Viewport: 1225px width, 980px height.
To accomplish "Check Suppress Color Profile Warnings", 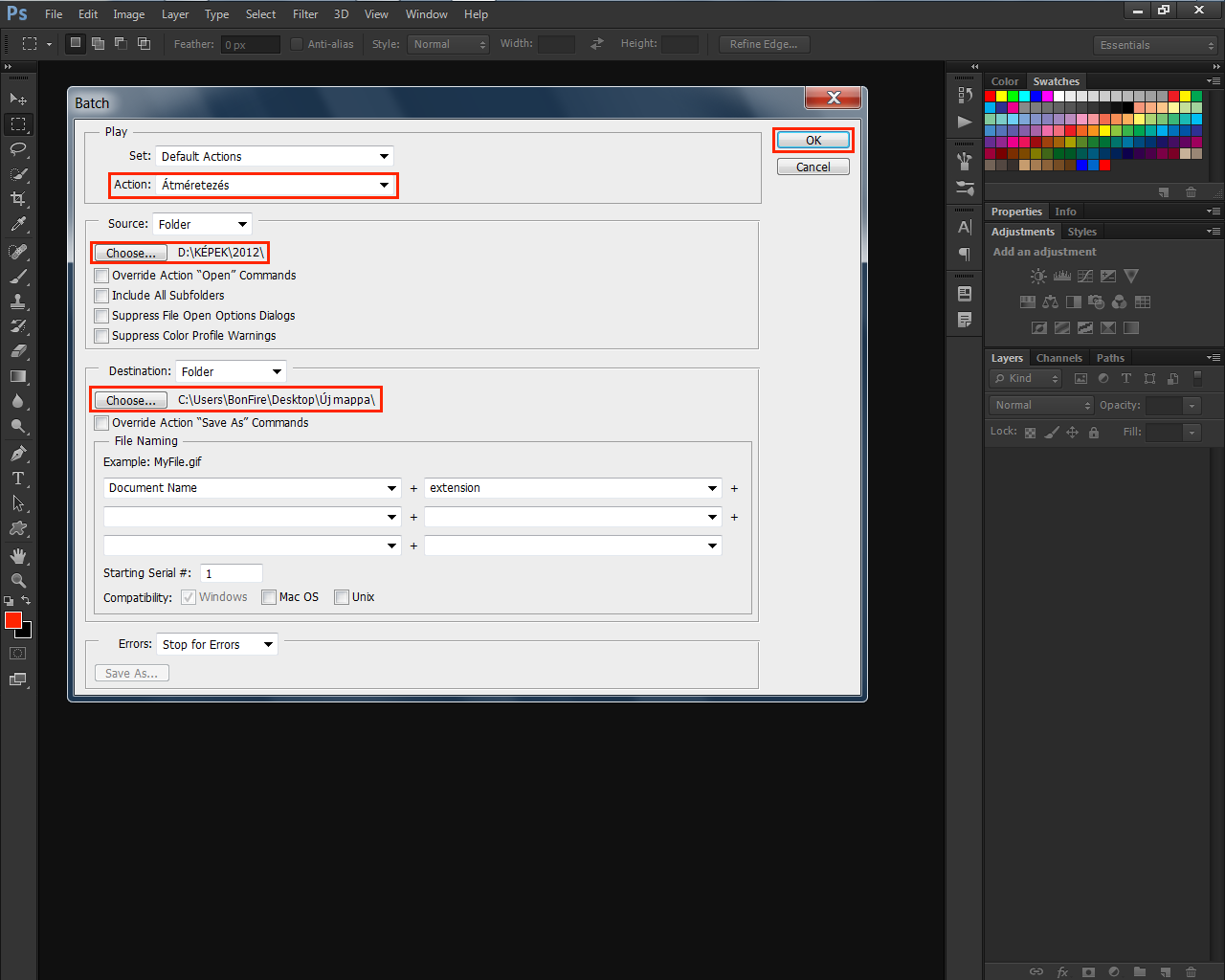I will coord(101,336).
